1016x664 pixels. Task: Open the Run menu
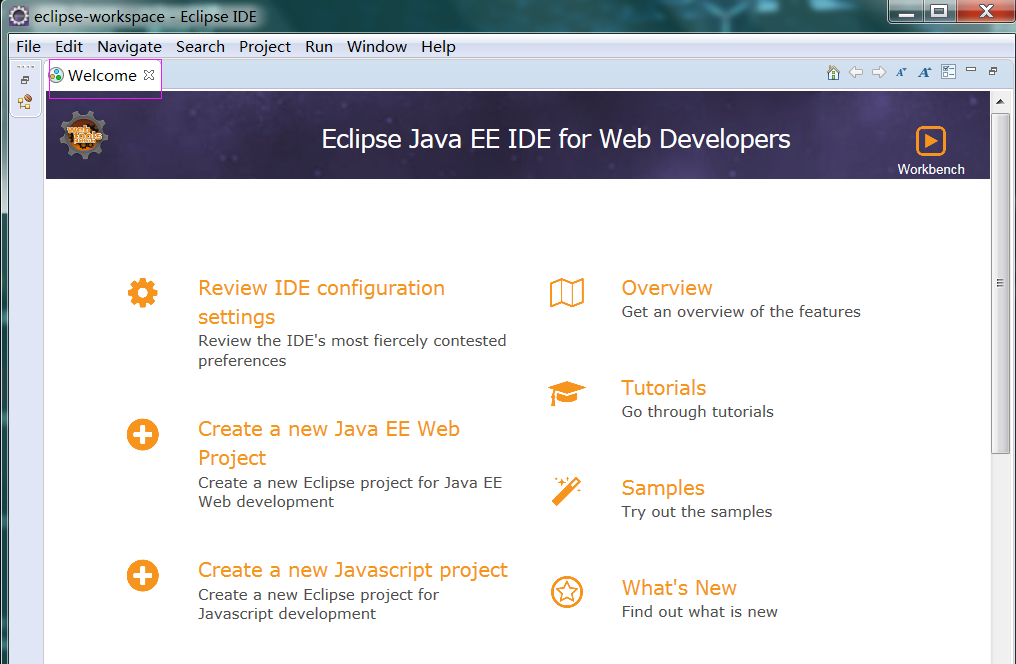(318, 46)
